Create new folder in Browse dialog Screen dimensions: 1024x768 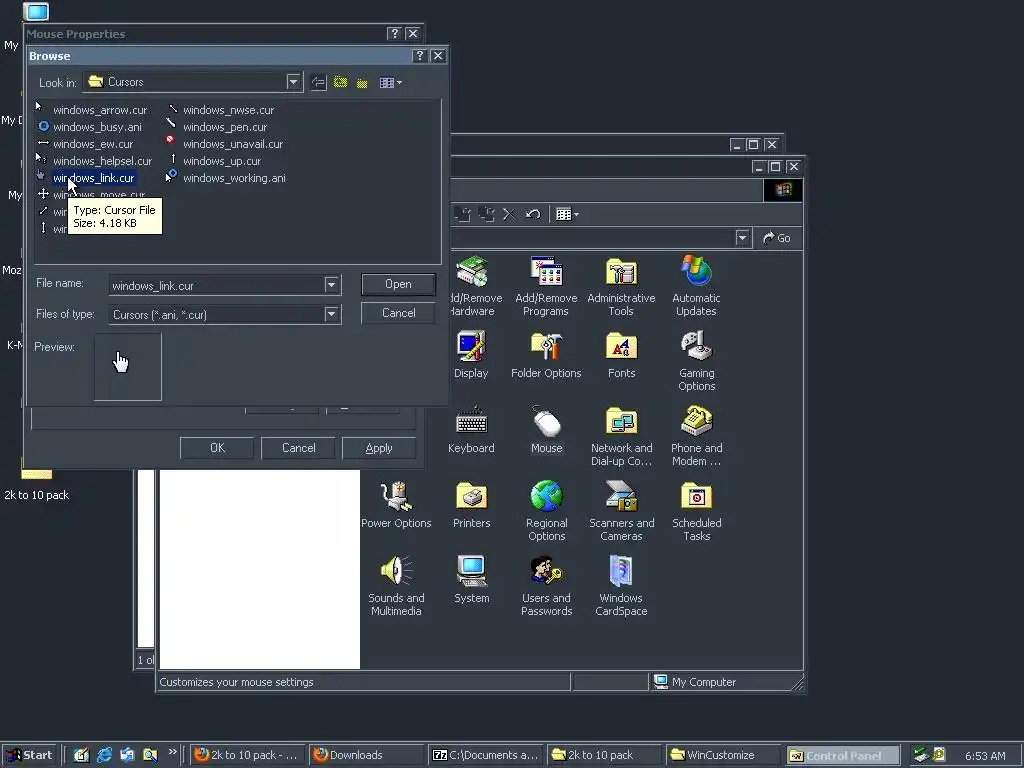pyautogui.click(x=362, y=82)
